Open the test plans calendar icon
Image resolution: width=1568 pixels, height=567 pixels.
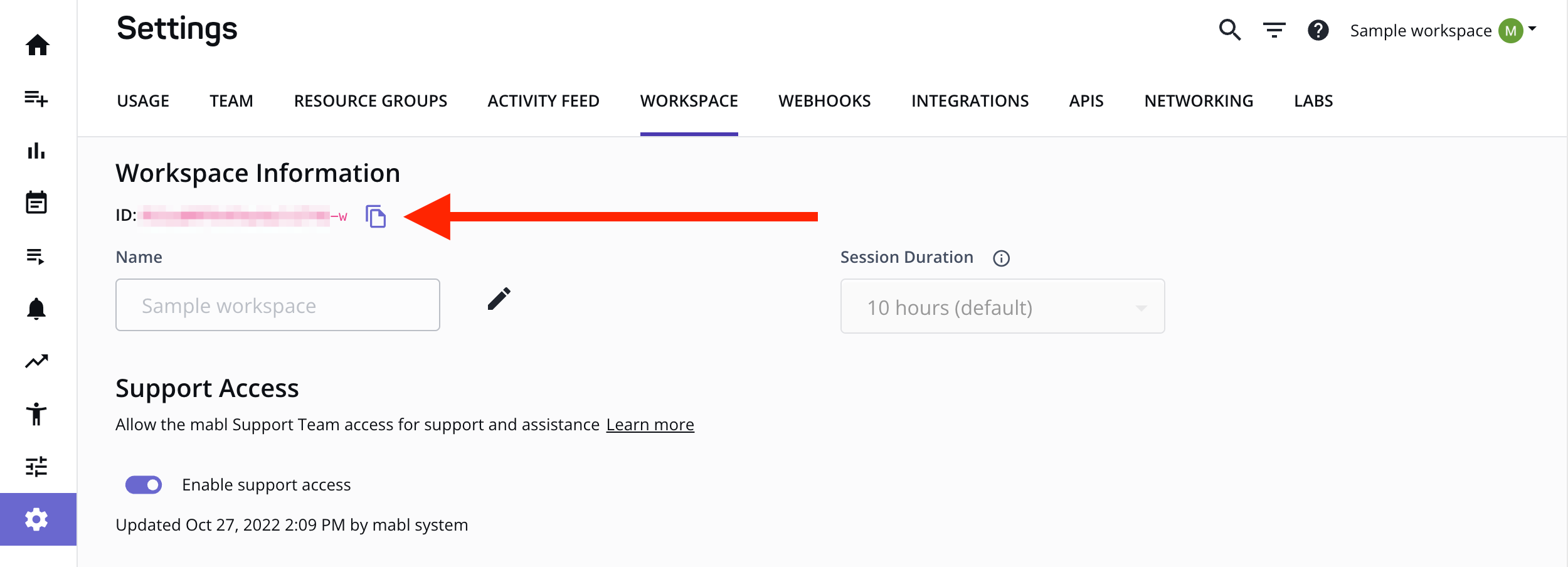(38, 203)
